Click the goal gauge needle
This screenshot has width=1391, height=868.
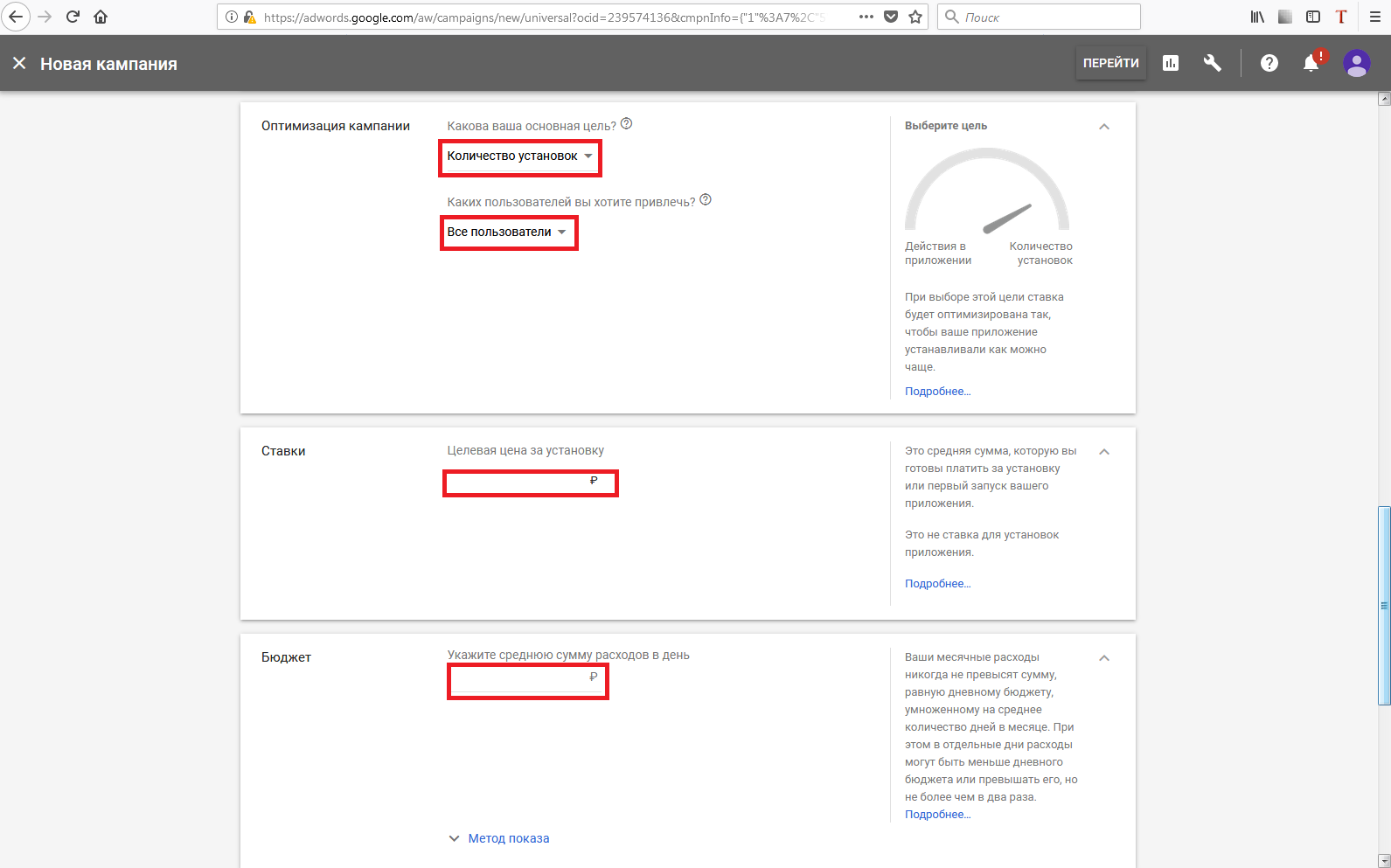click(x=1007, y=219)
